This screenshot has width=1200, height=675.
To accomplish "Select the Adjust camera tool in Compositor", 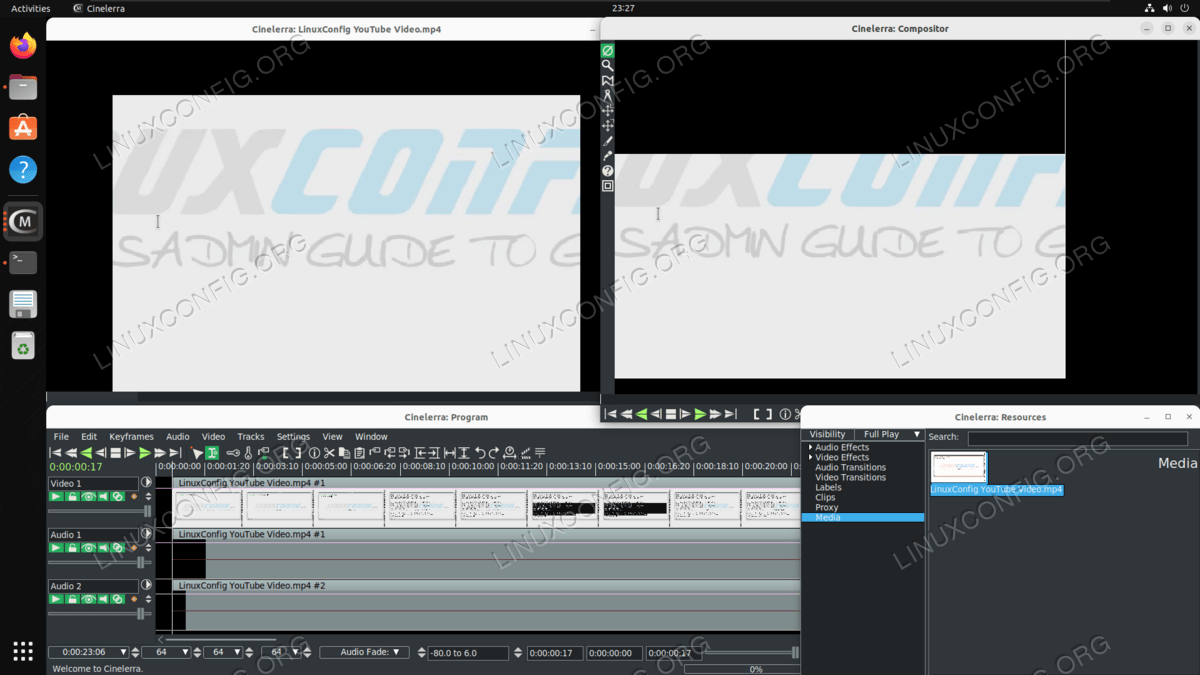I will tap(607, 111).
